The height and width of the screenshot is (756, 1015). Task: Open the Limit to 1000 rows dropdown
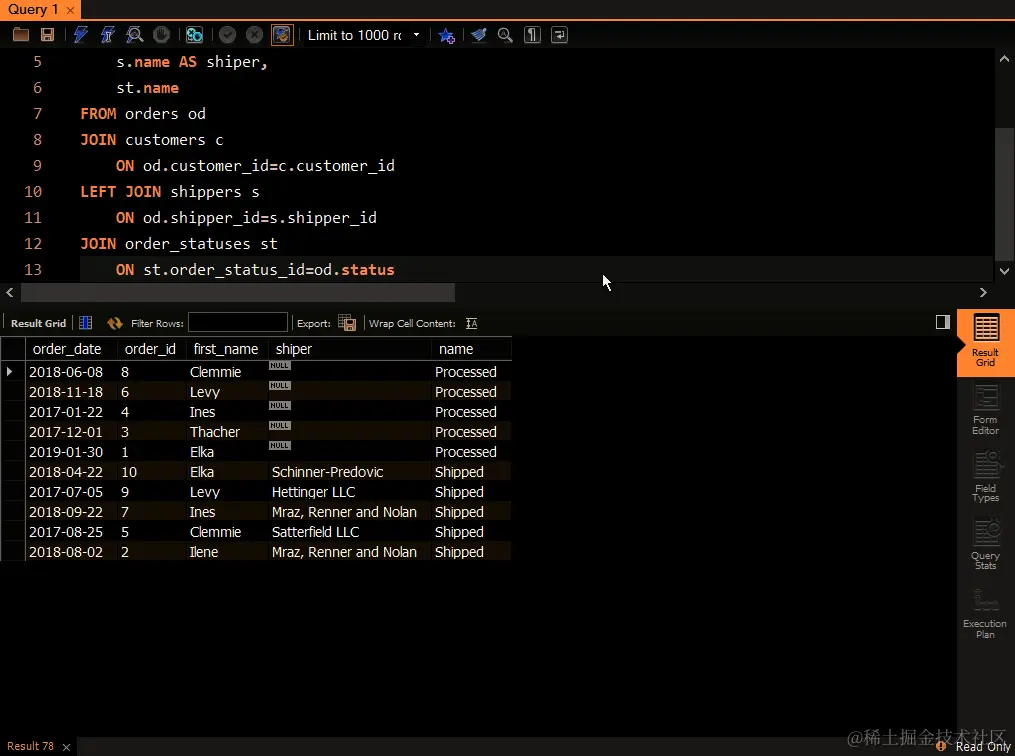416,35
